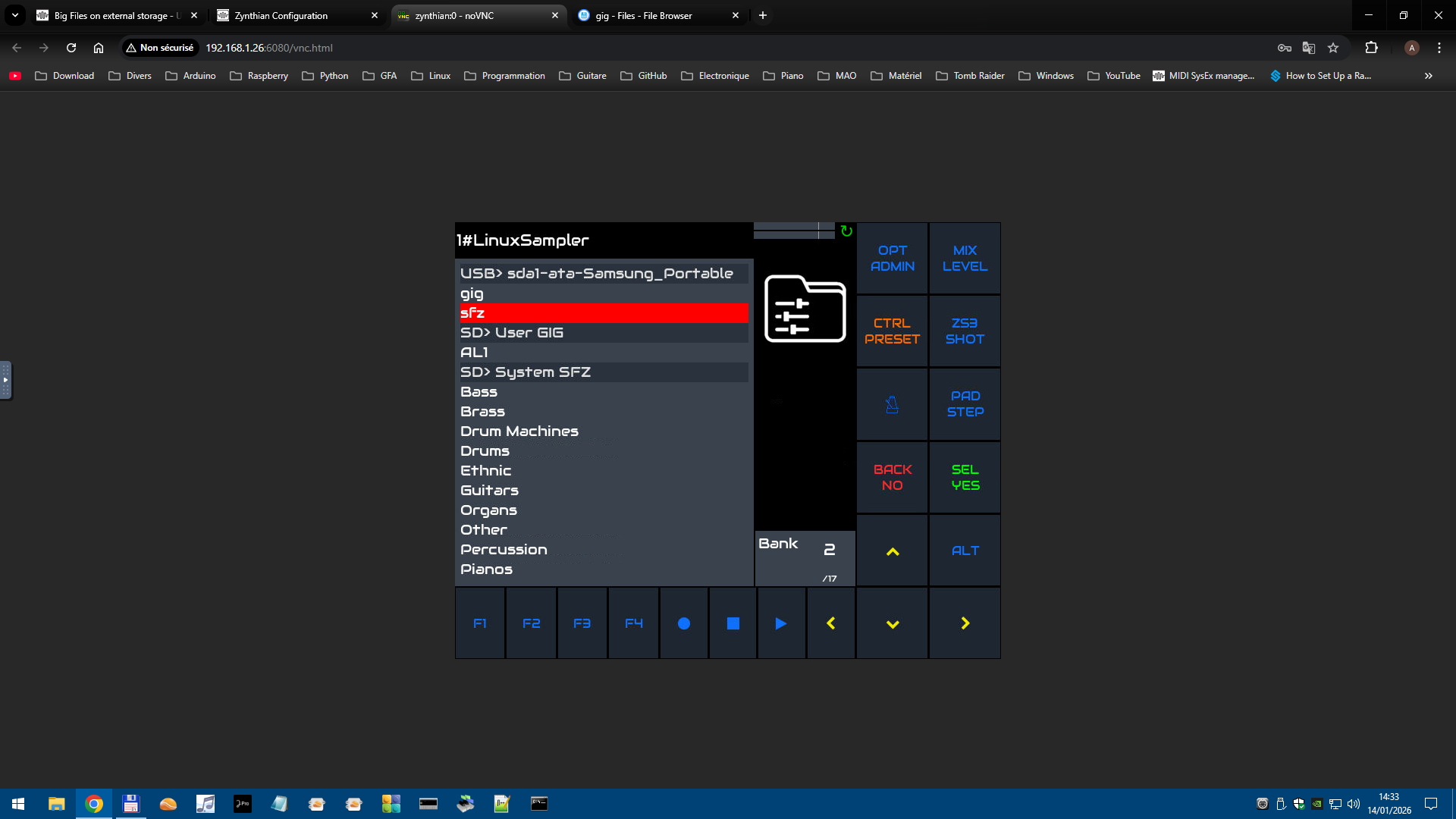Toggle the ALT button
Screen dimensions: 1456x819
click(x=965, y=551)
